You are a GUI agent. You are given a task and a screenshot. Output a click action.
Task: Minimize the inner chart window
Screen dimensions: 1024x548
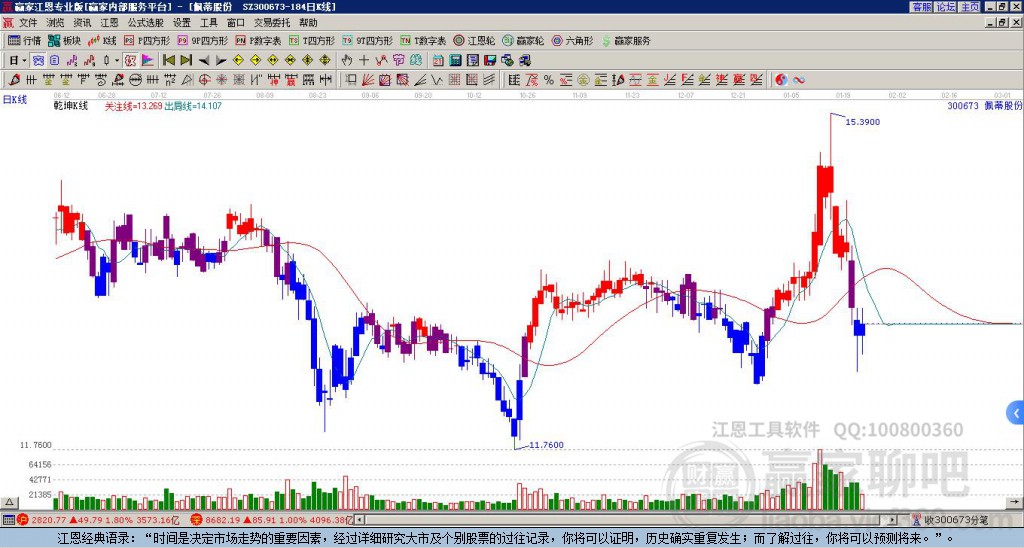990,23
